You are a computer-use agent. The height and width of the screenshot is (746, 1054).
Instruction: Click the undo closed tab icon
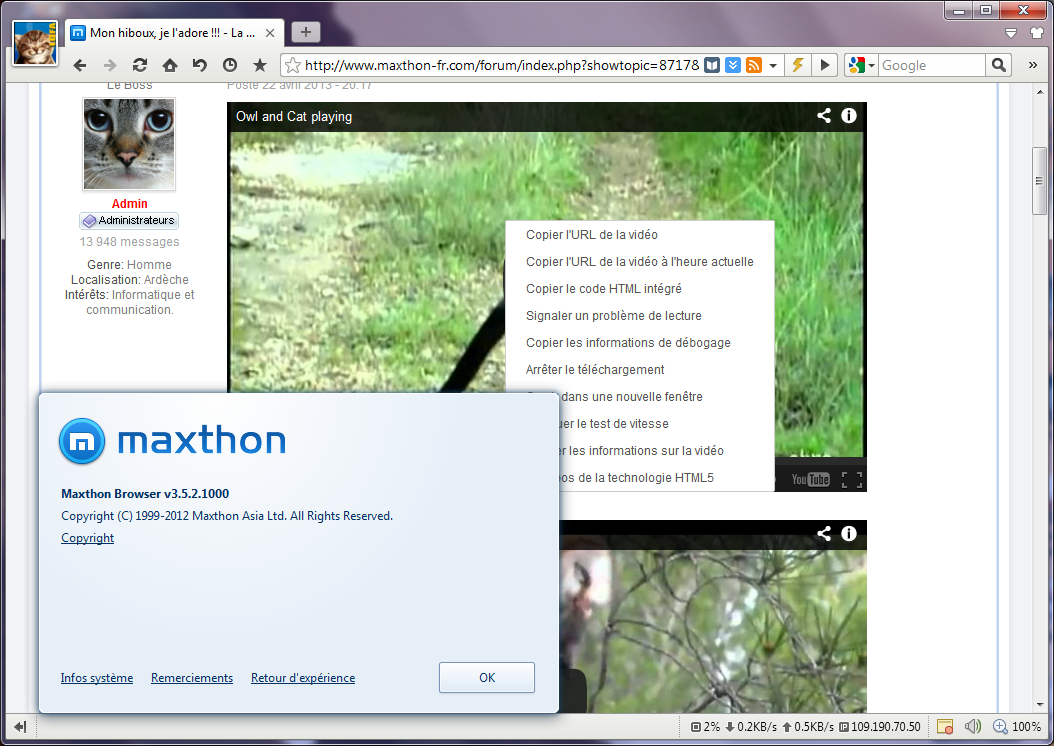pyautogui.click(x=200, y=65)
